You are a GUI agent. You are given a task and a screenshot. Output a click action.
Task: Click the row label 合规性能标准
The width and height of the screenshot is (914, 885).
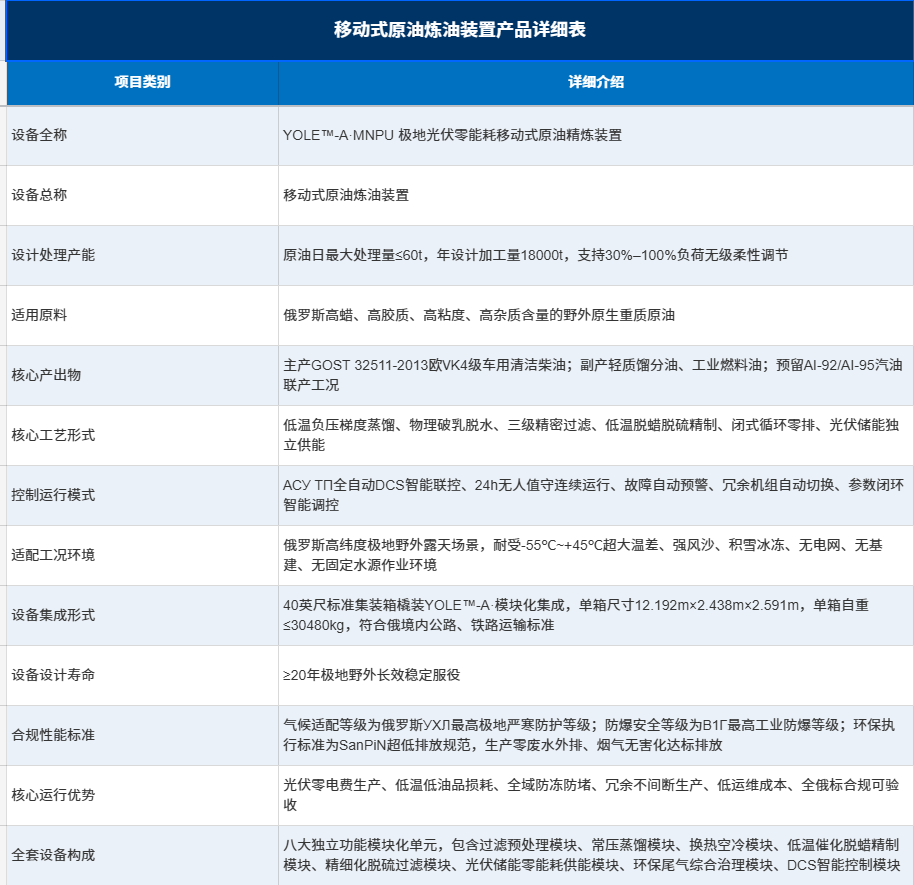(53, 736)
